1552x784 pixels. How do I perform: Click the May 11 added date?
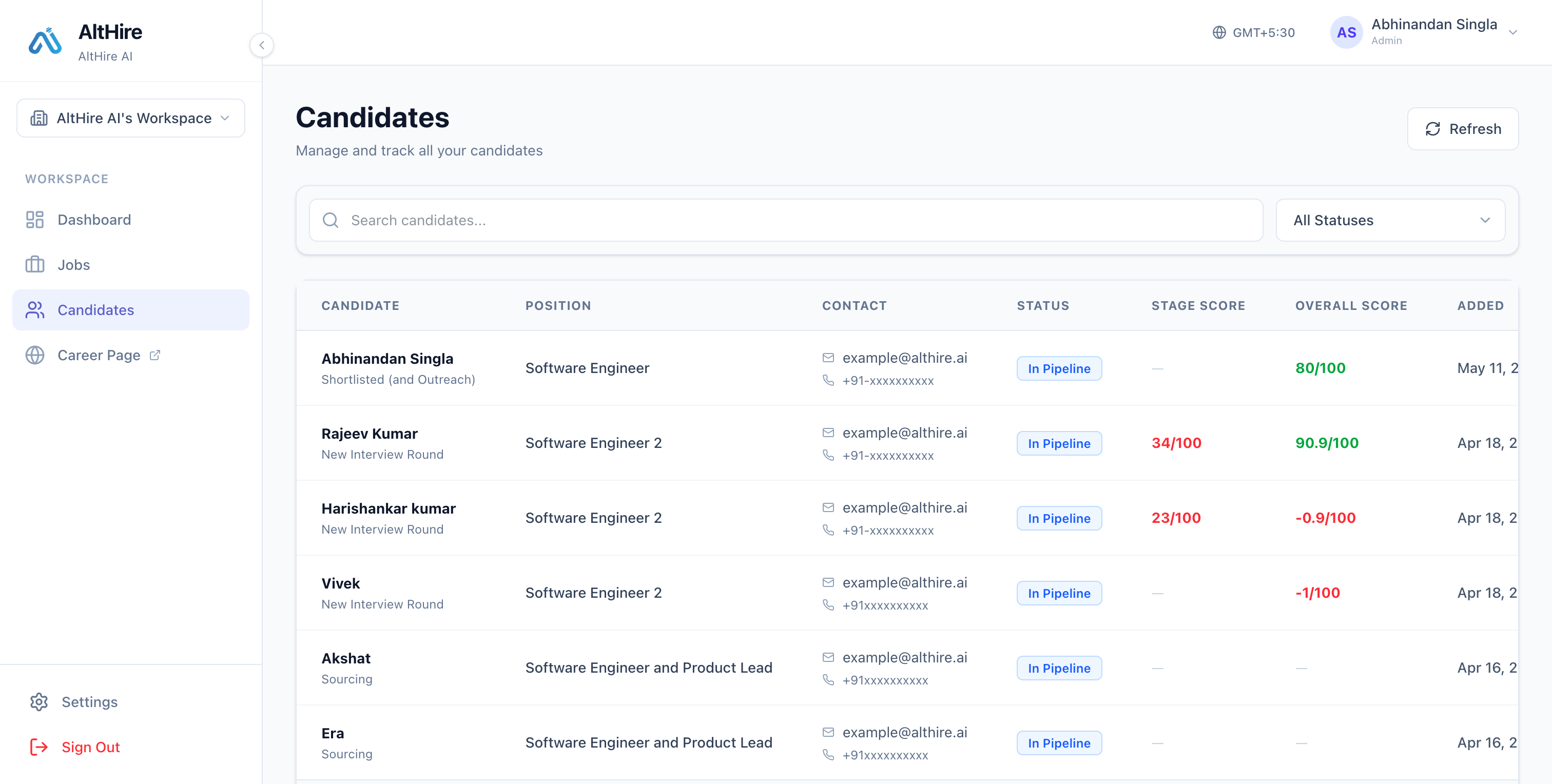point(1487,368)
